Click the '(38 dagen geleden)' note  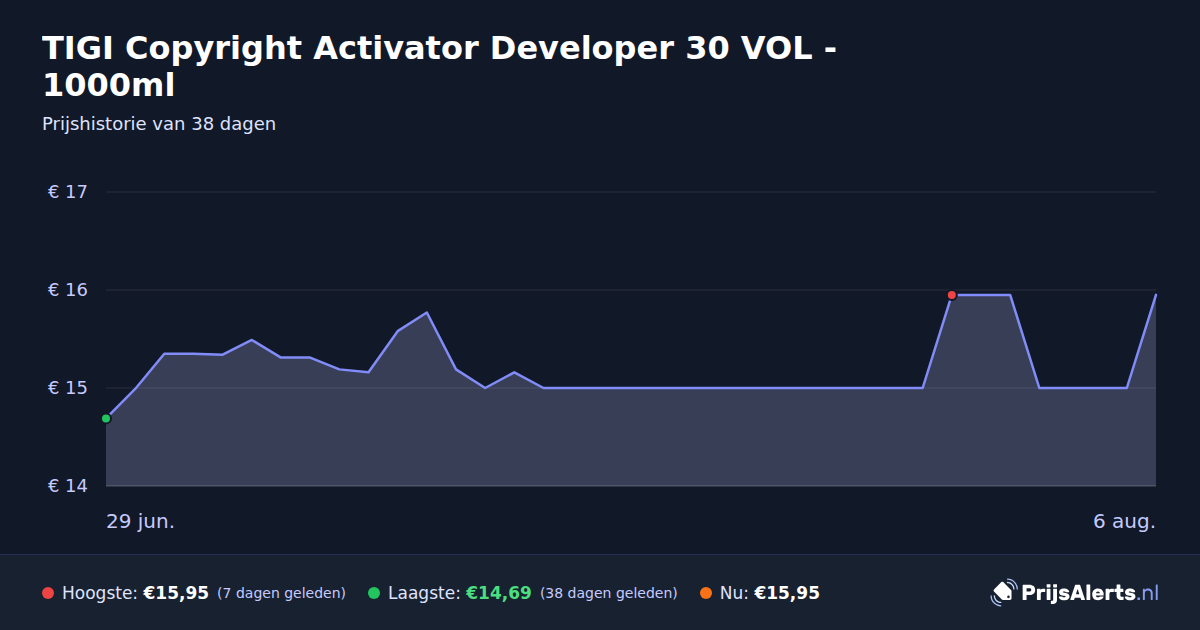[x=609, y=593]
